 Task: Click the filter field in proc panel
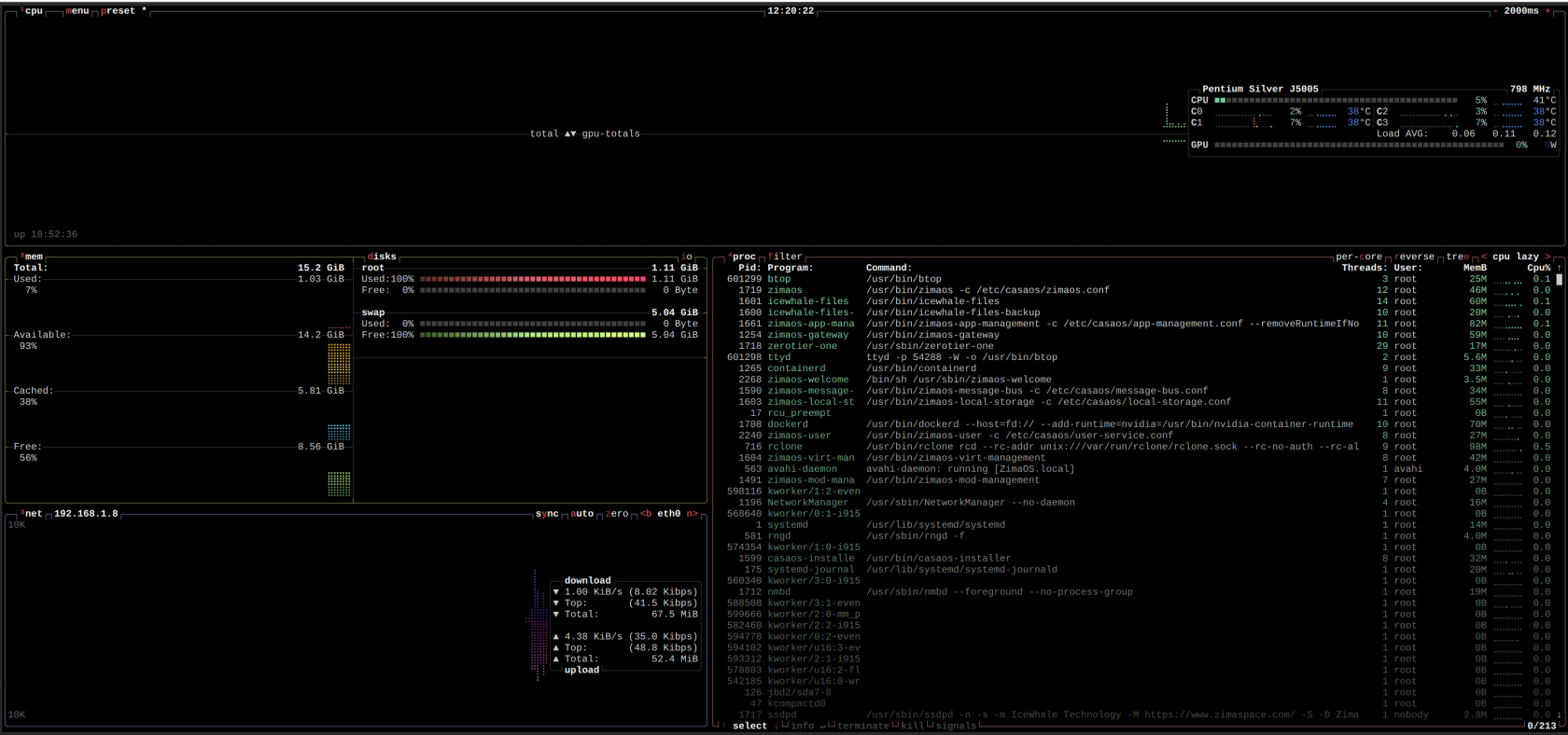click(785, 257)
